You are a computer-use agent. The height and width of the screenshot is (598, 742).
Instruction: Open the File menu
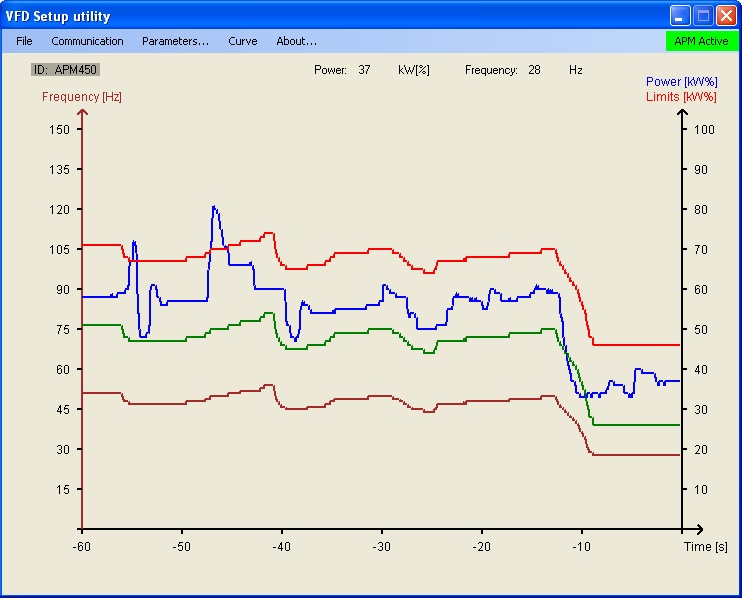(24, 41)
